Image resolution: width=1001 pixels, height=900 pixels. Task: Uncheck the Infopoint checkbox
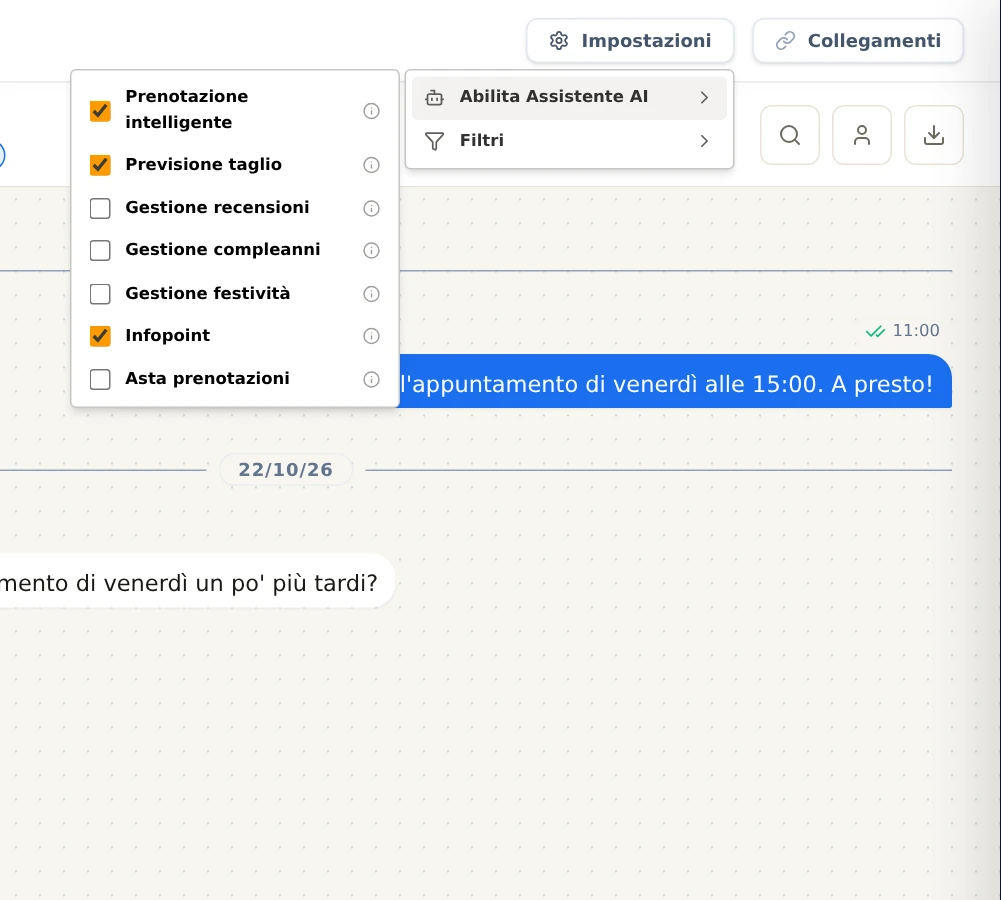[x=100, y=336]
